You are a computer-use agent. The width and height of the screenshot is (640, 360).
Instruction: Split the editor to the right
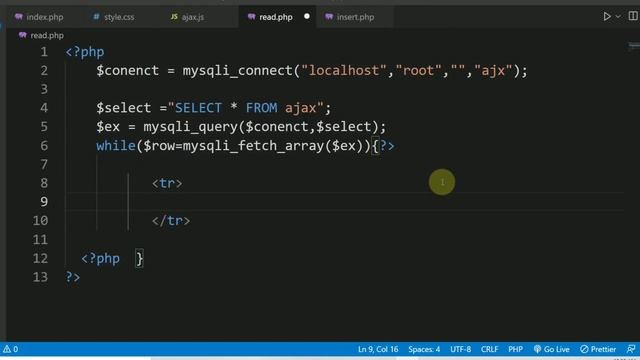pyautogui.click(x=633, y=16)
